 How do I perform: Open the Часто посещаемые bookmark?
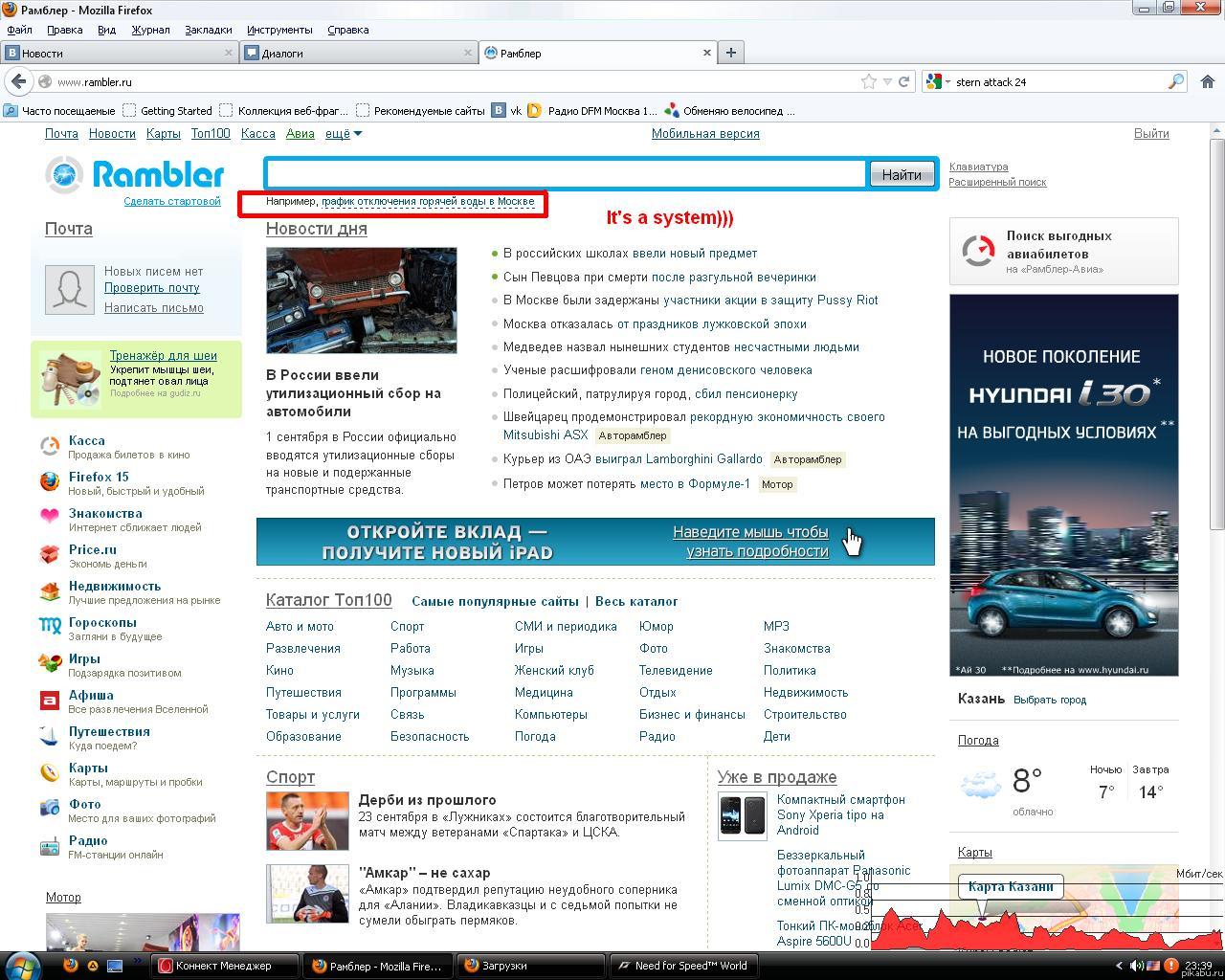click(x=59, y=111)
